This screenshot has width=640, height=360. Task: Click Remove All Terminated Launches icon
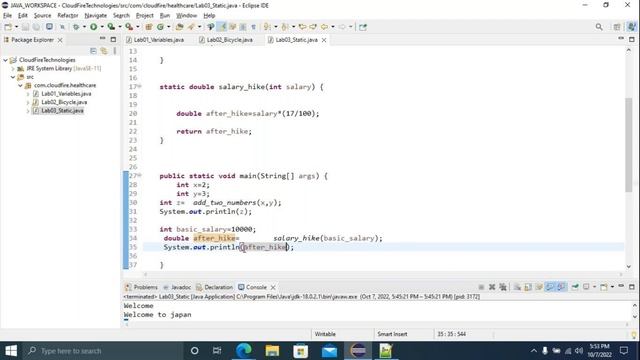tap(503, 287)
